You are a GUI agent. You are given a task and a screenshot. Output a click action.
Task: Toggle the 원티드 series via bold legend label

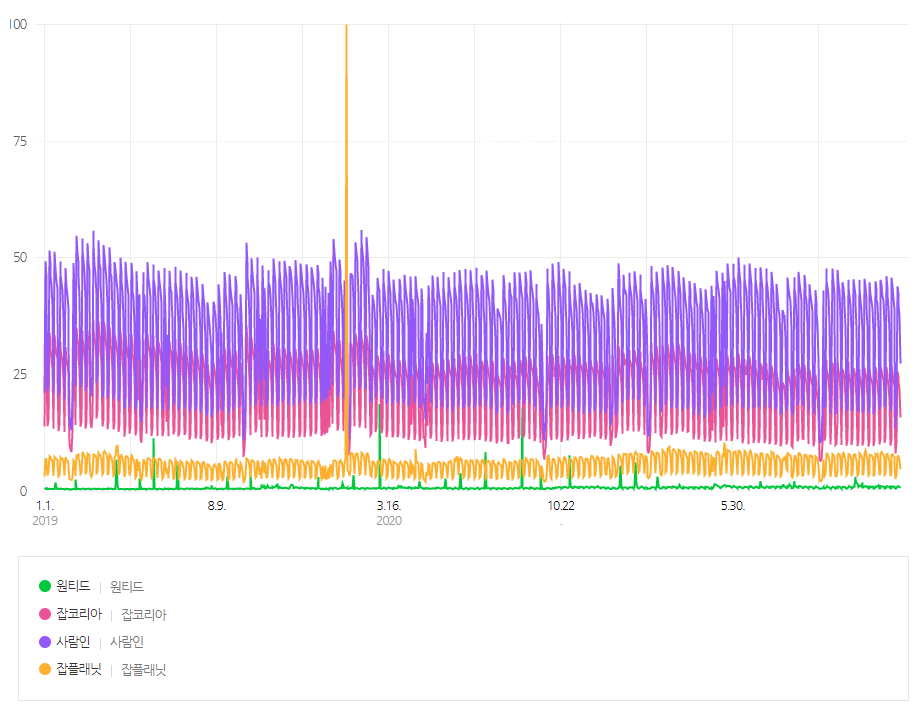click(73, 586)
